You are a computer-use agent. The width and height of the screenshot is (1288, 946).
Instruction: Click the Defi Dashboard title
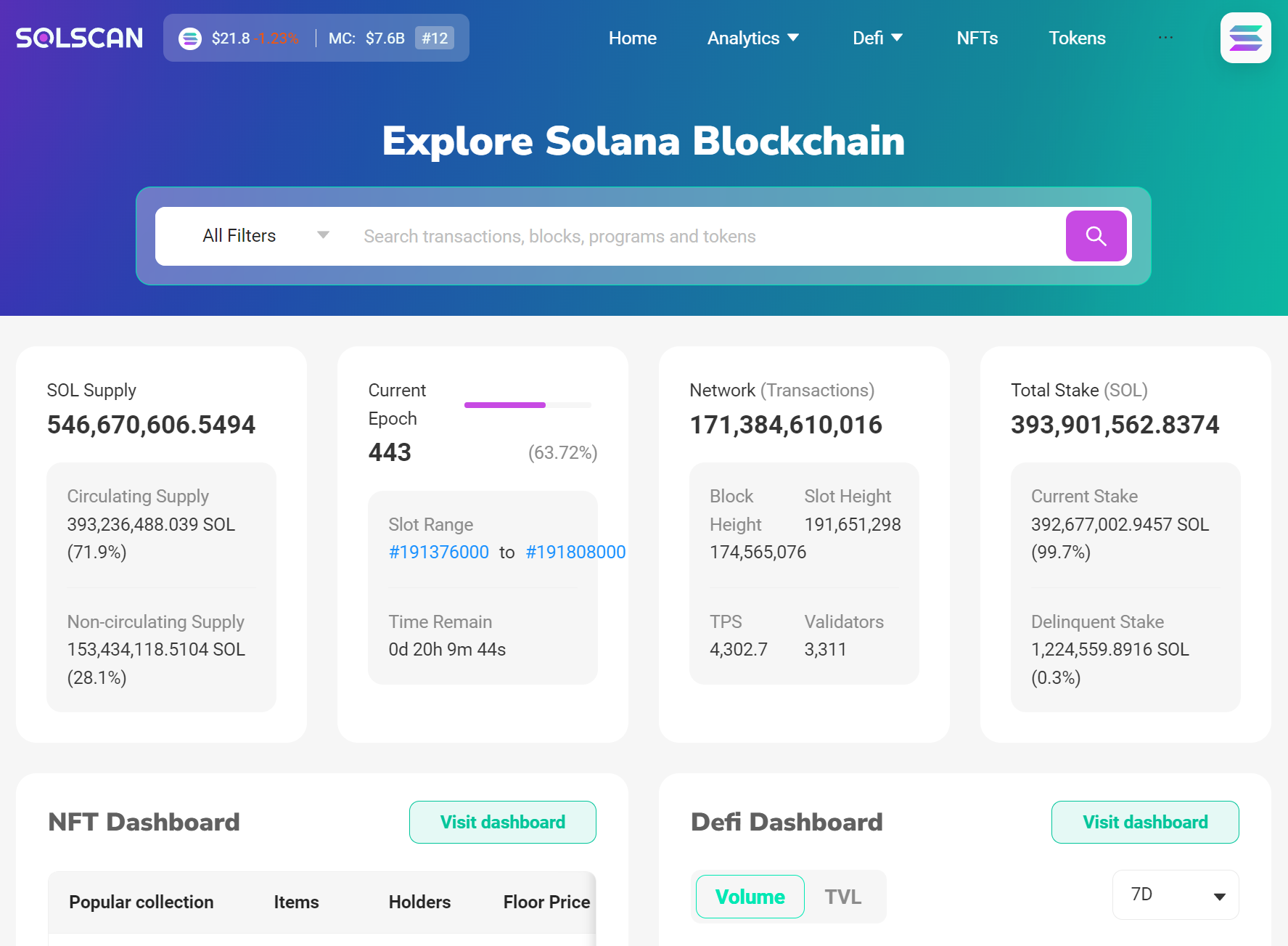[787, 822]
